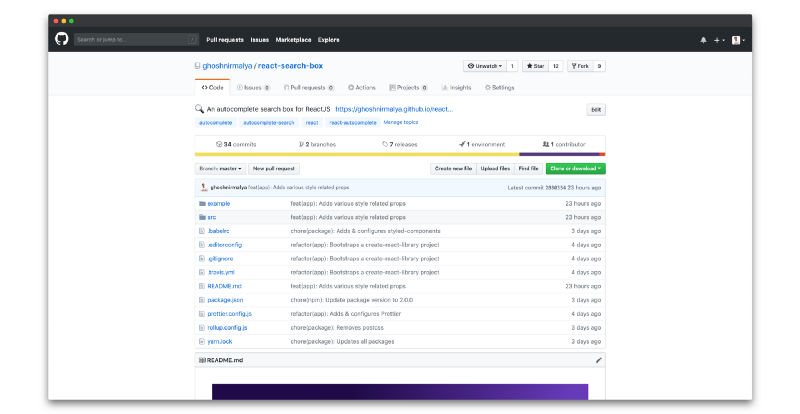Viewport: 800px width, 414px height.
Task: Open the plus create-new dropdown
Action: coord(719,40)
